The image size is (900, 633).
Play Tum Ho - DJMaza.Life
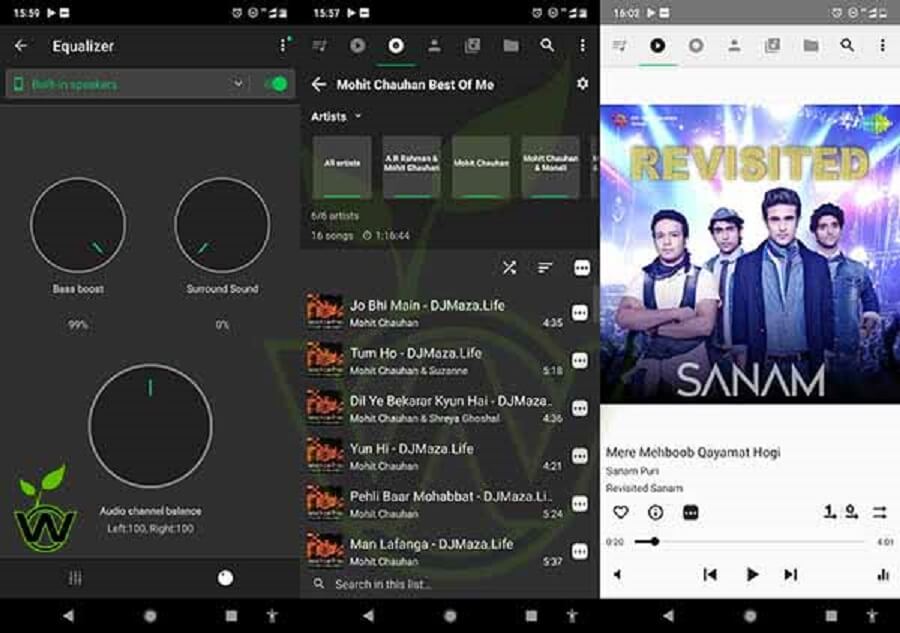(435, 360)
